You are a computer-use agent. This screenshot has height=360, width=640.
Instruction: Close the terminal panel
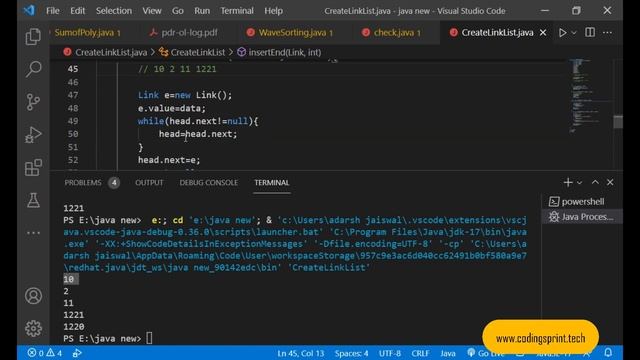pyautogui.click(x=610, y=182)
